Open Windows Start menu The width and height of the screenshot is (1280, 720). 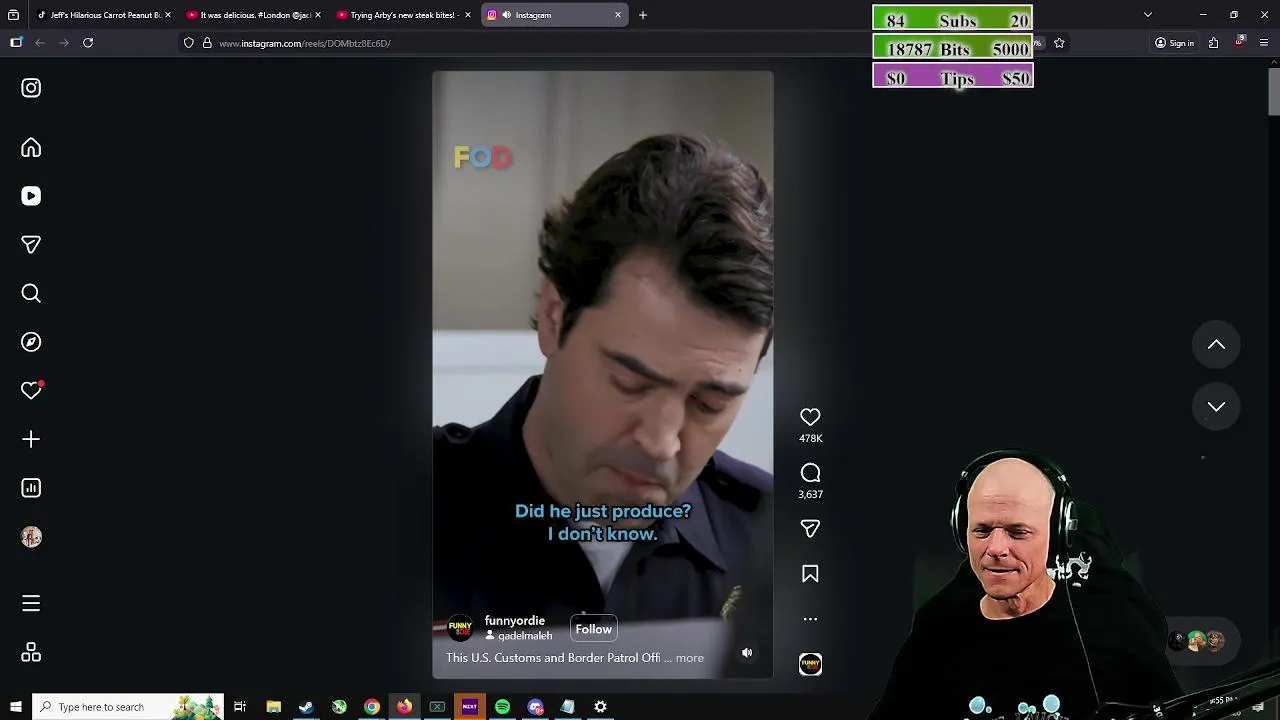16,707
